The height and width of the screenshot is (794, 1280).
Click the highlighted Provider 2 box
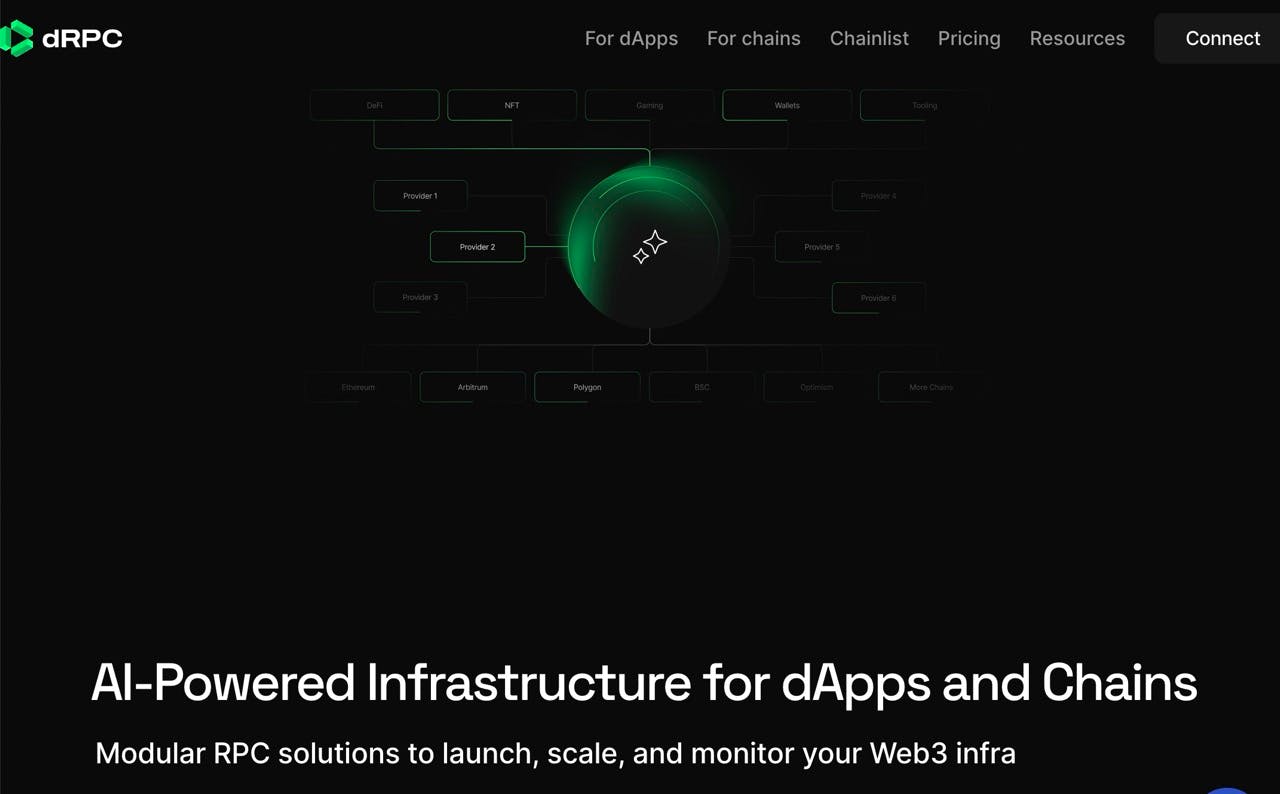477,246
